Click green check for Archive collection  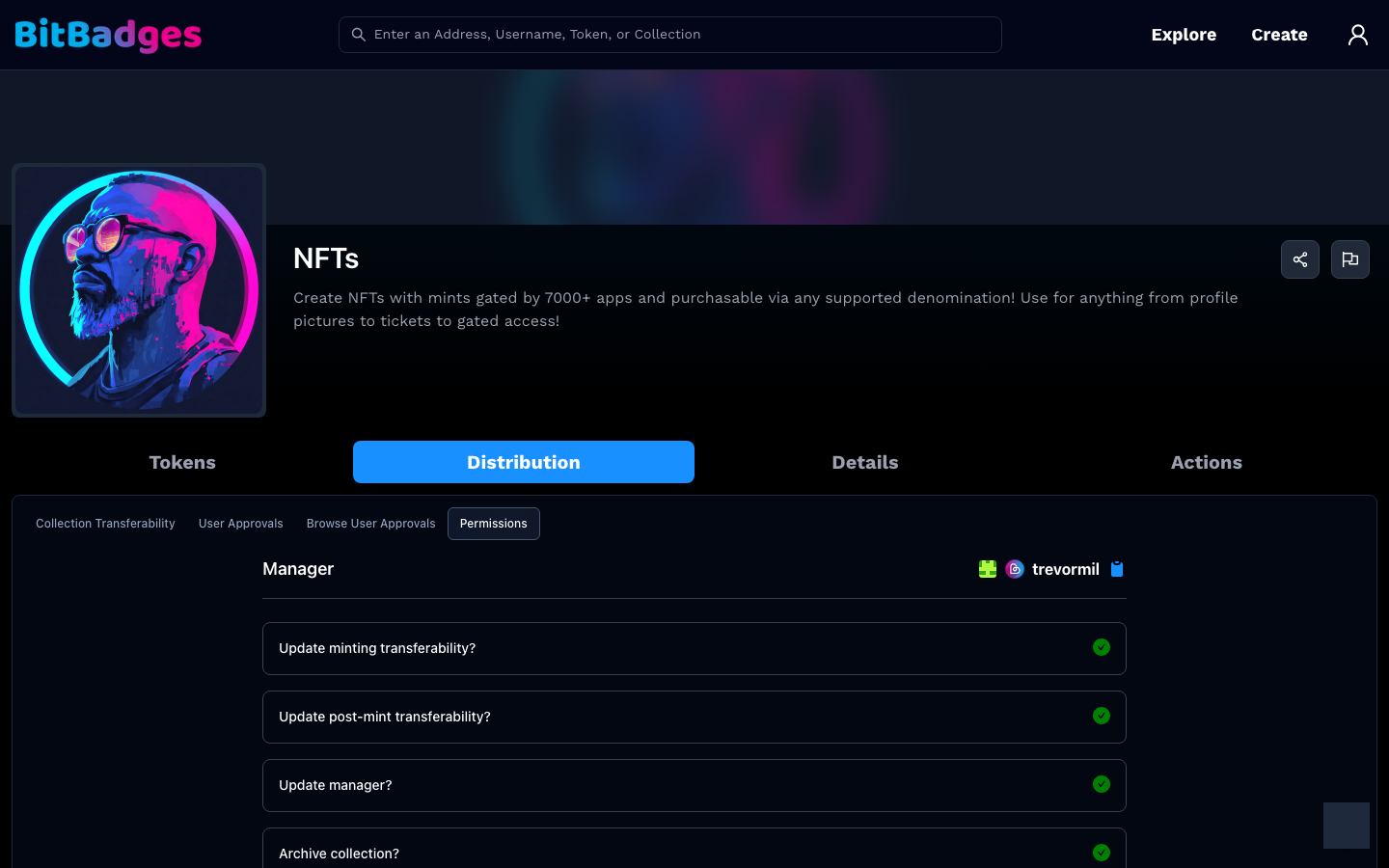(1102, 853)
